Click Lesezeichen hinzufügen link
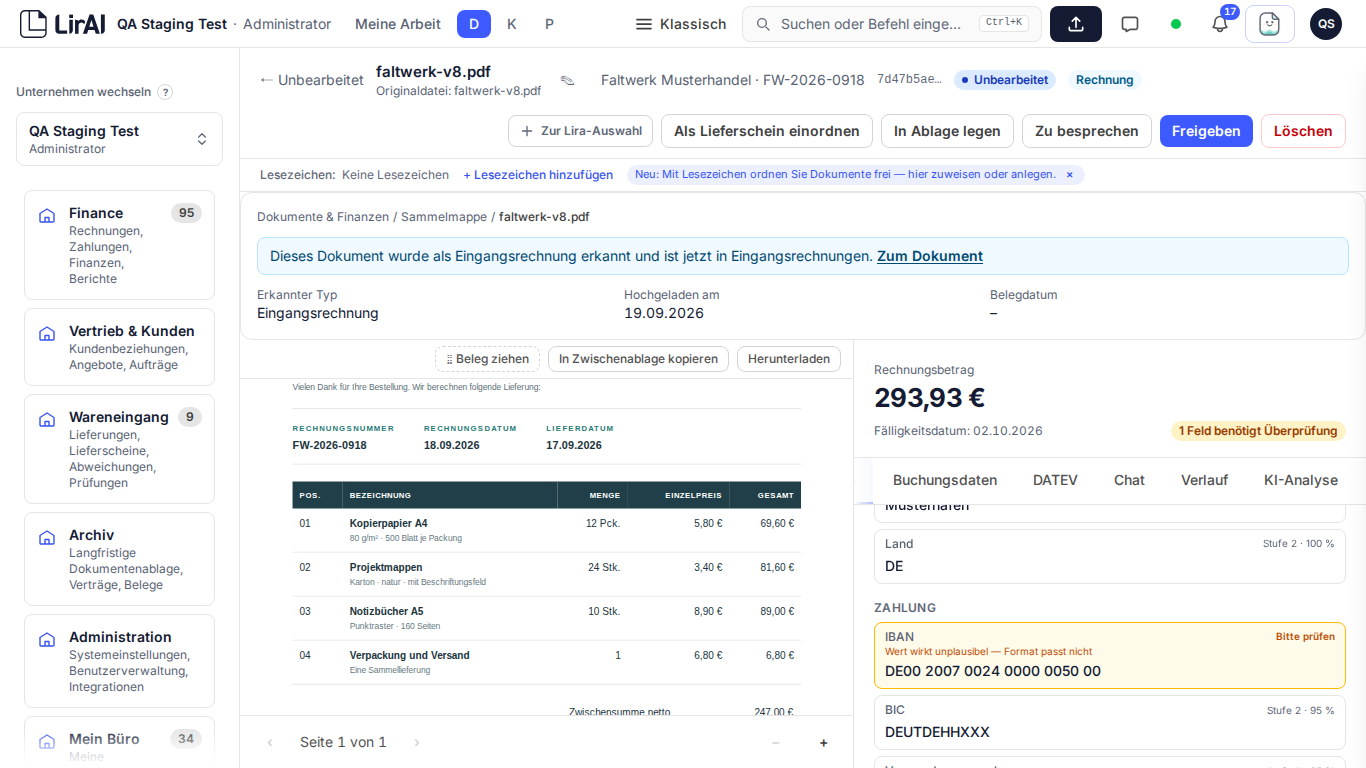The width and height of the screenshot is (1366, 768). [538, 175]
